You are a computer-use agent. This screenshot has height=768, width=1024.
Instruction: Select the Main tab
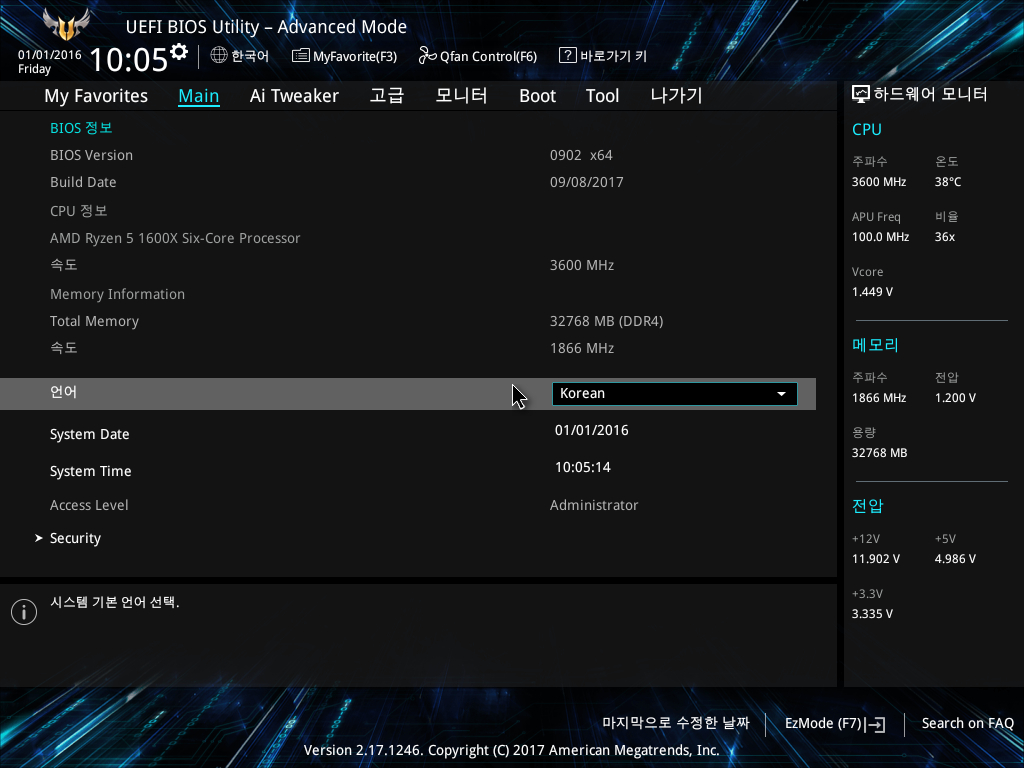(199, 96)
